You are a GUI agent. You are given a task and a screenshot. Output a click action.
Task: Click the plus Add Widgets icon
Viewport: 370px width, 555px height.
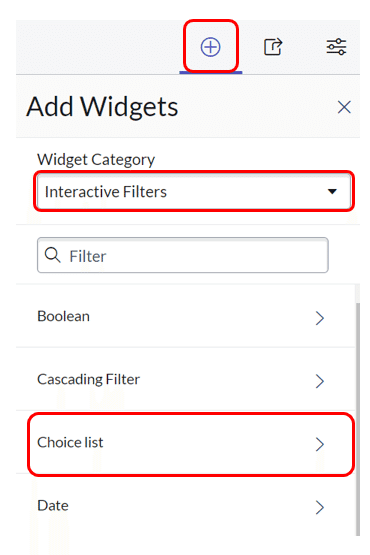click(210, 47)
